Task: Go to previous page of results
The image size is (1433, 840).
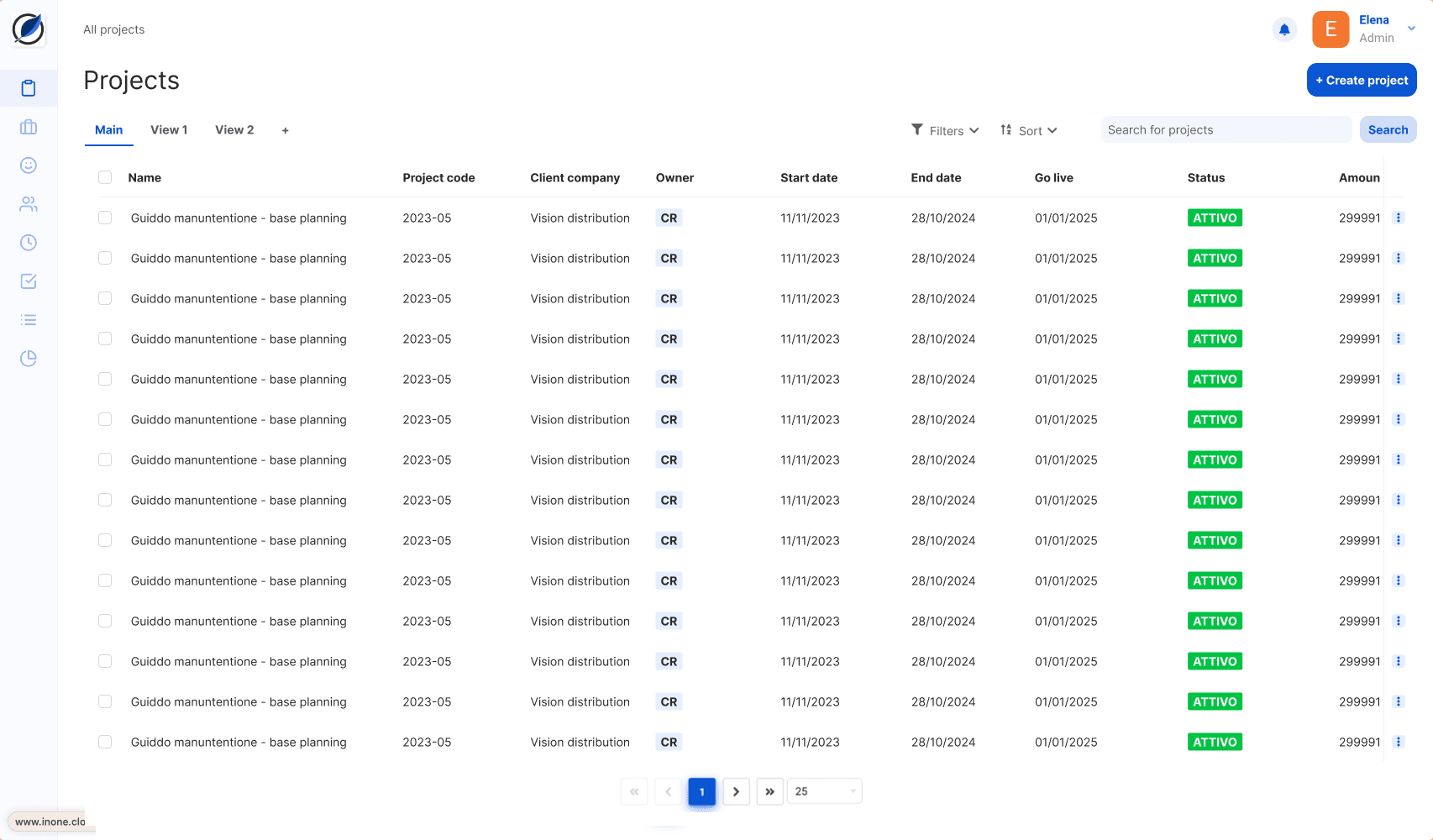Action: tap(669, 791)
